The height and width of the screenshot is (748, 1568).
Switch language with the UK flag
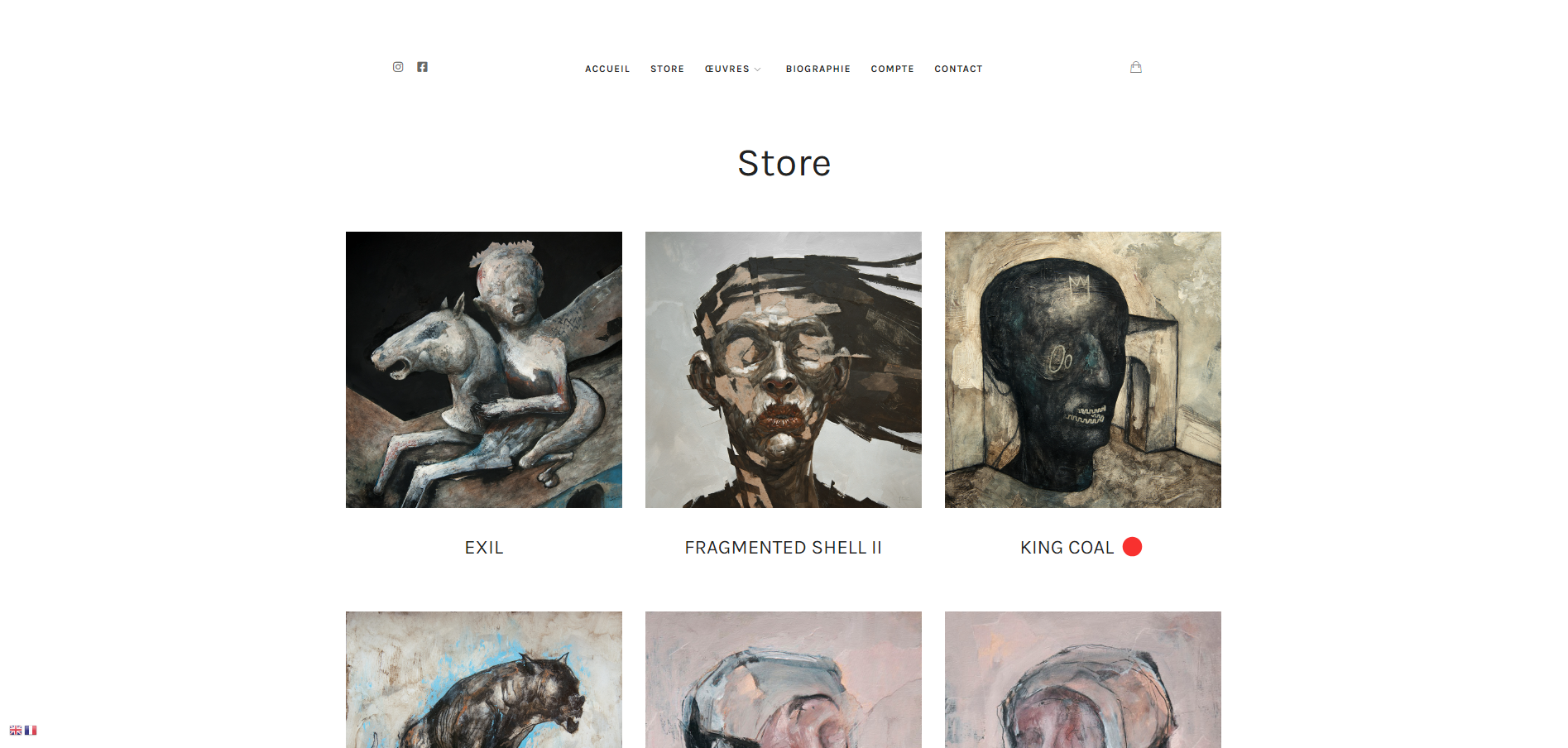(x=16, y=731)
